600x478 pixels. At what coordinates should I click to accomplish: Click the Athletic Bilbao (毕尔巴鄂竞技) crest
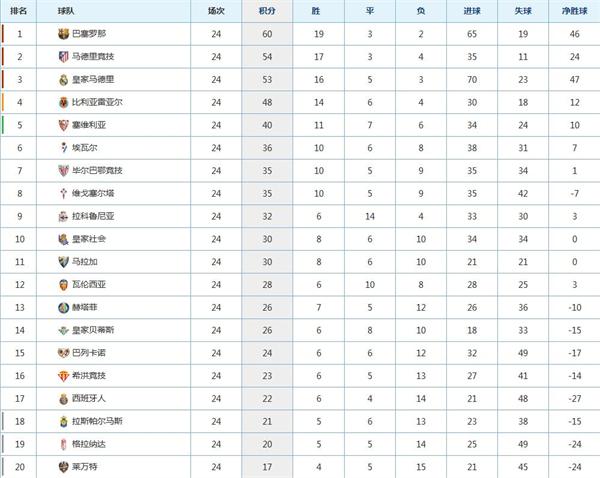click(x=64, y=170)
